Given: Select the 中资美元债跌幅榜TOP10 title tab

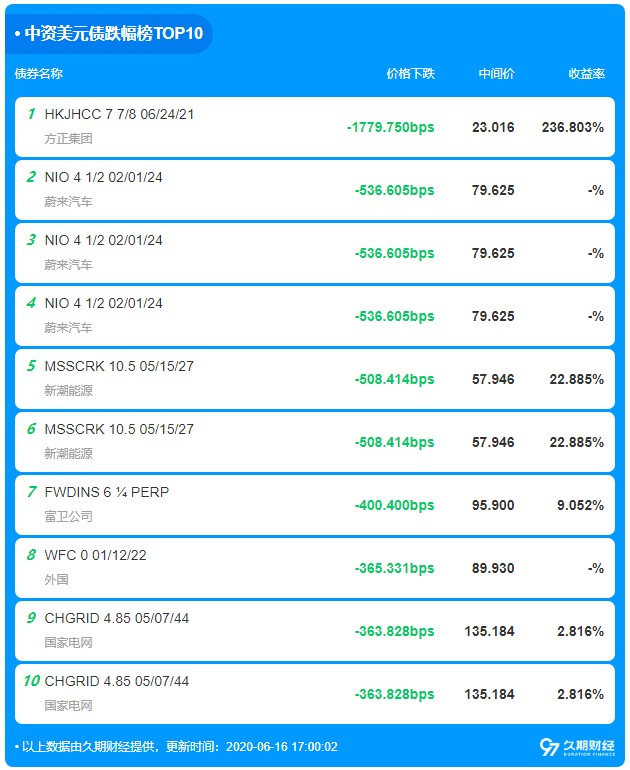Looking at the screenshot, I should click(109, 33).
